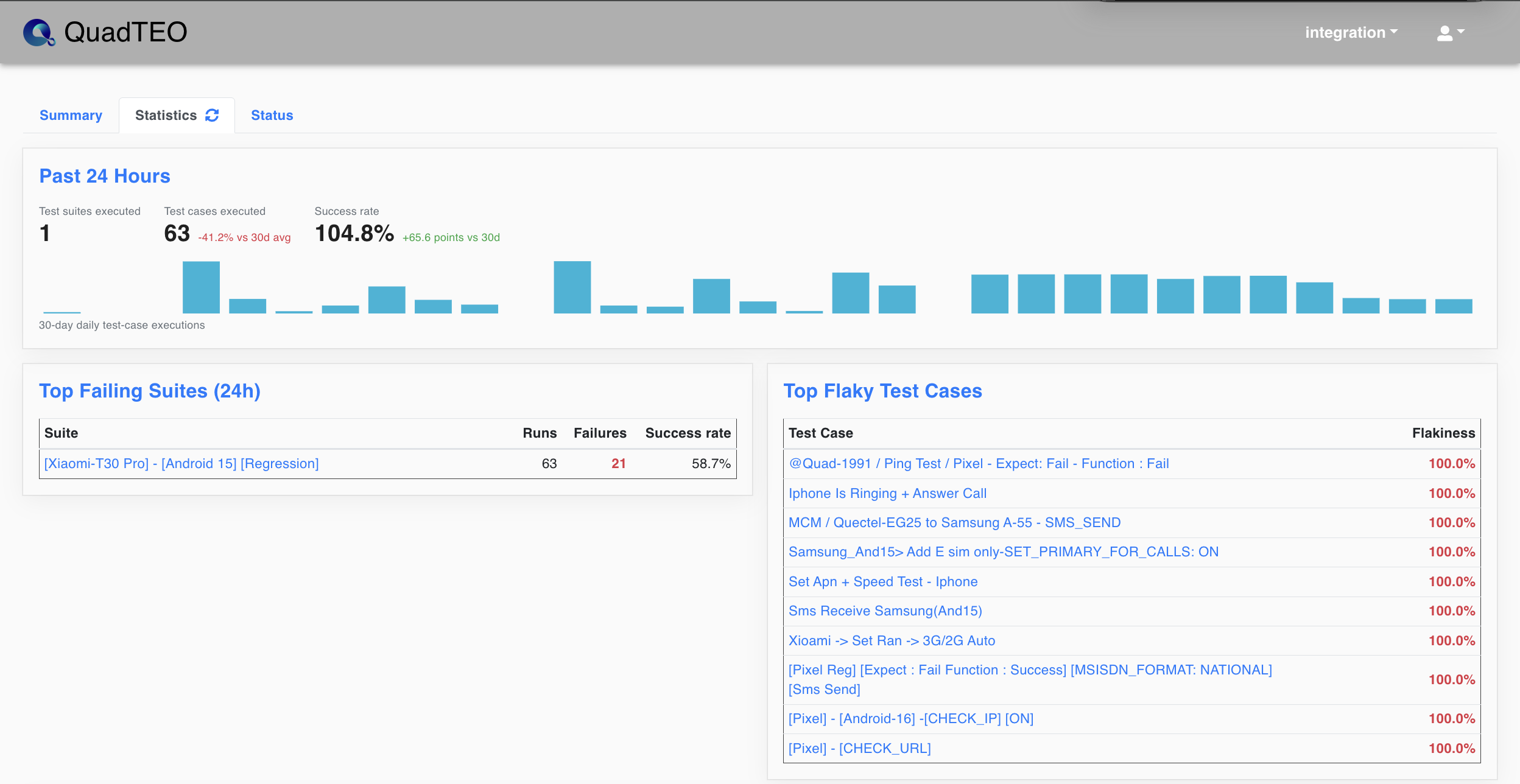This screenshot has width=1520, height=784.
Task: Open Iphone Is Ringing + Answer Call
Action: pyautogui.click(x=887, y=493)
